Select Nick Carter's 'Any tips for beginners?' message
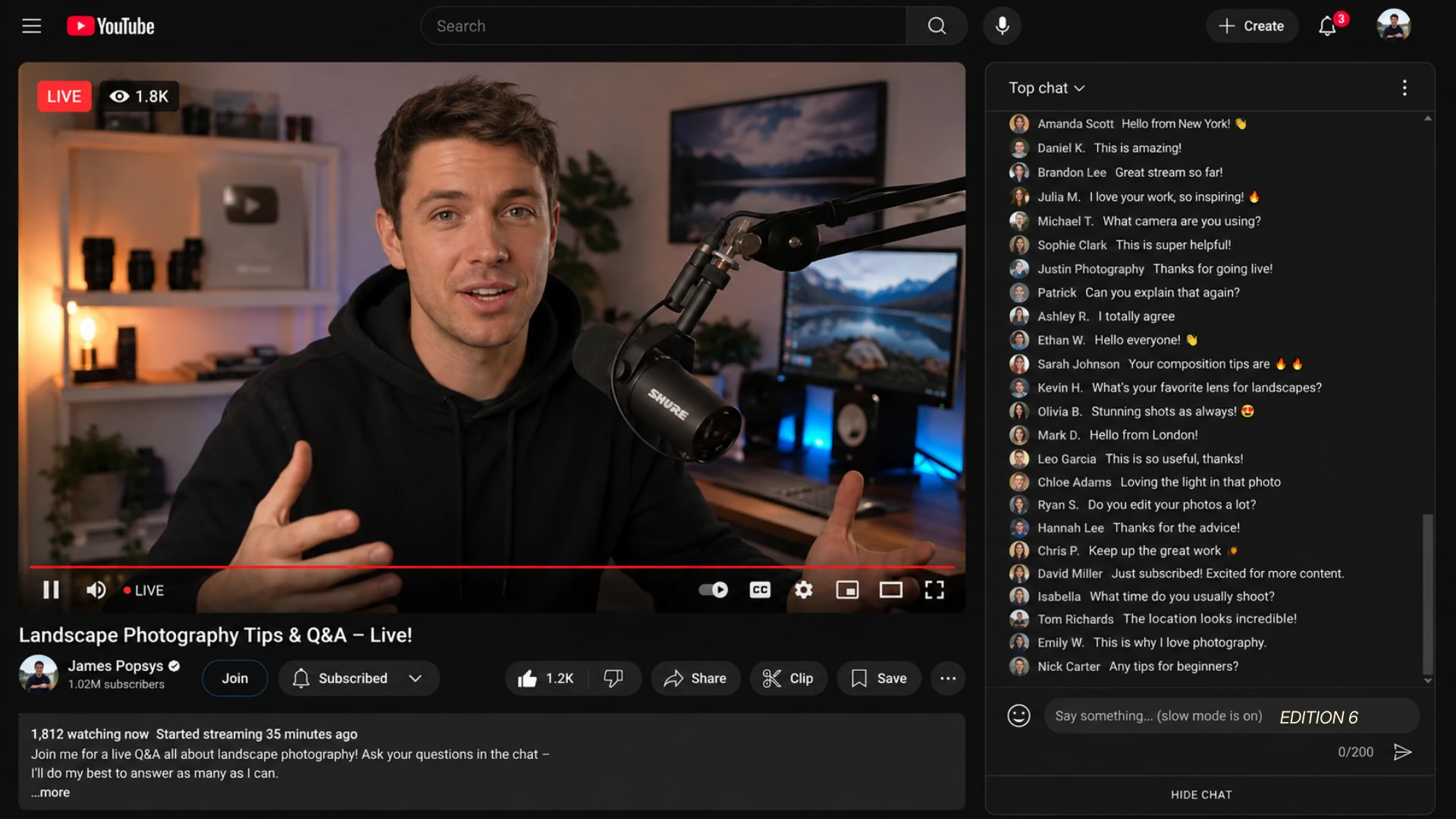 tap(1173, 667)
